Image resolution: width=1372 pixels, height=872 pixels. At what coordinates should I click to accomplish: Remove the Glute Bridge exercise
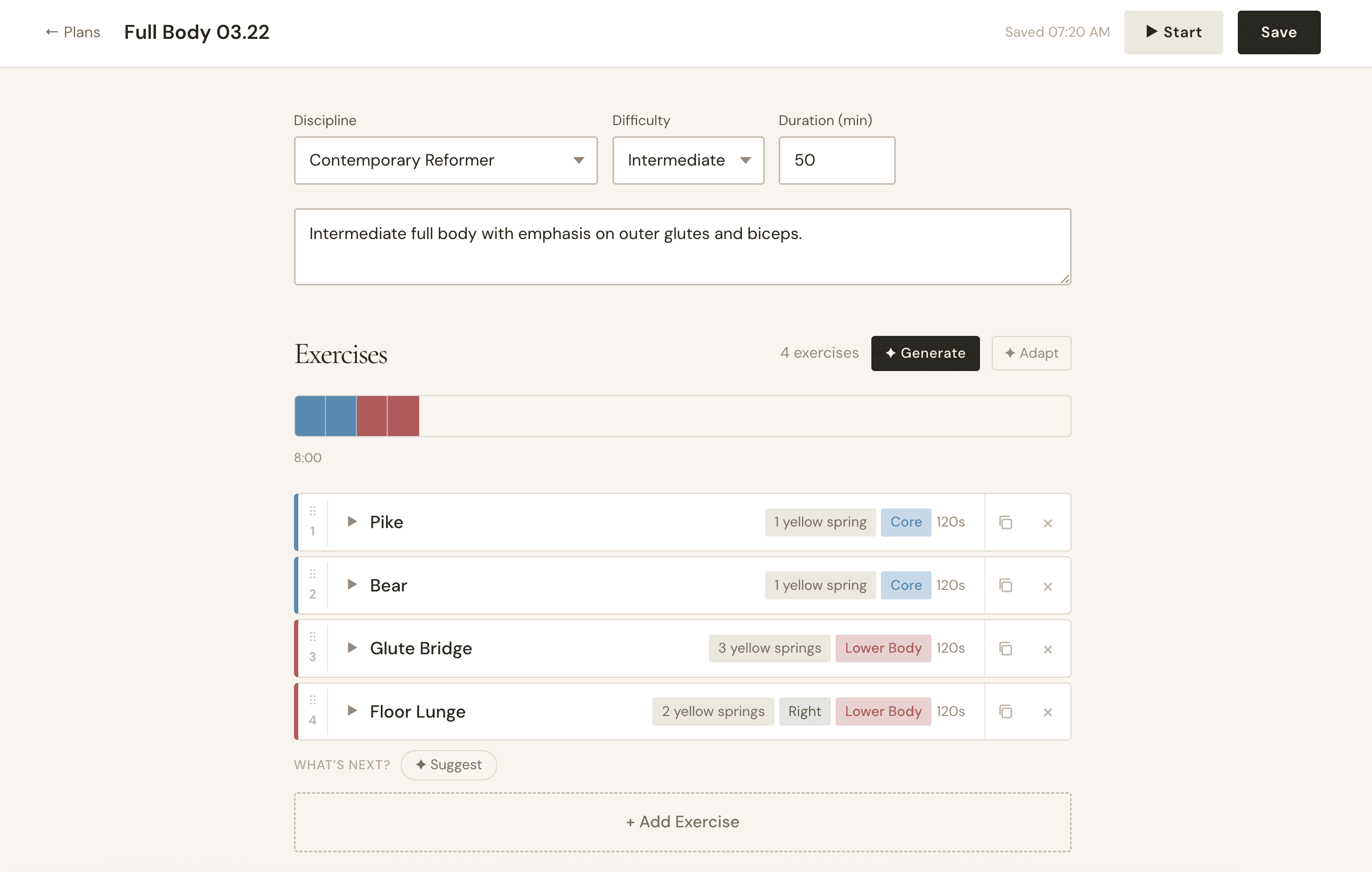click(1047, 649)
